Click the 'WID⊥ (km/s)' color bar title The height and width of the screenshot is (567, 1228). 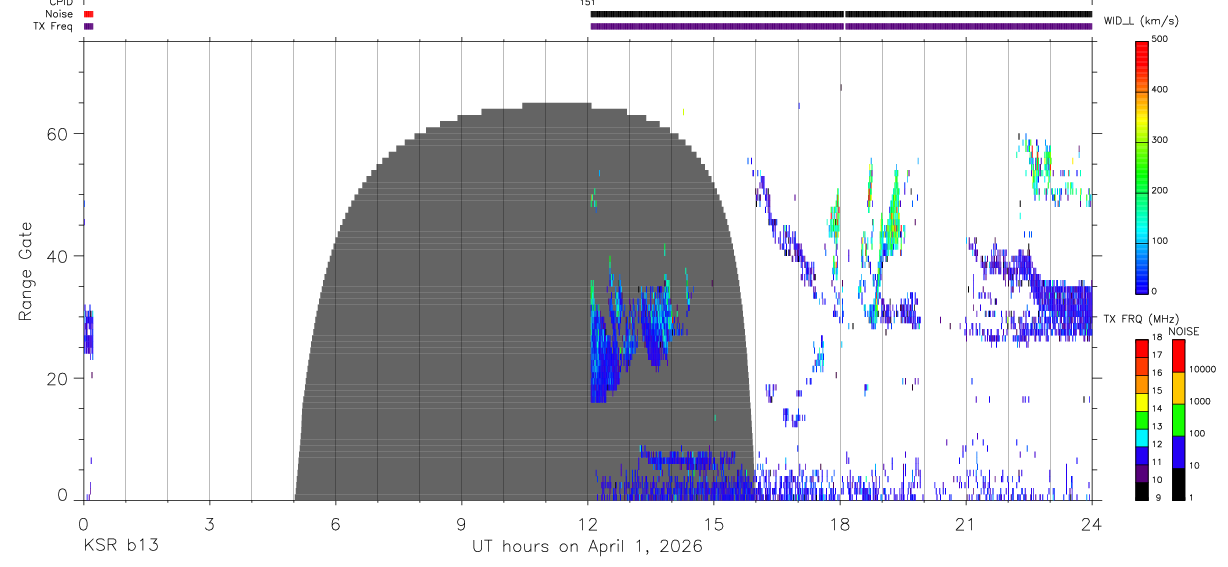coord(1140,20)
